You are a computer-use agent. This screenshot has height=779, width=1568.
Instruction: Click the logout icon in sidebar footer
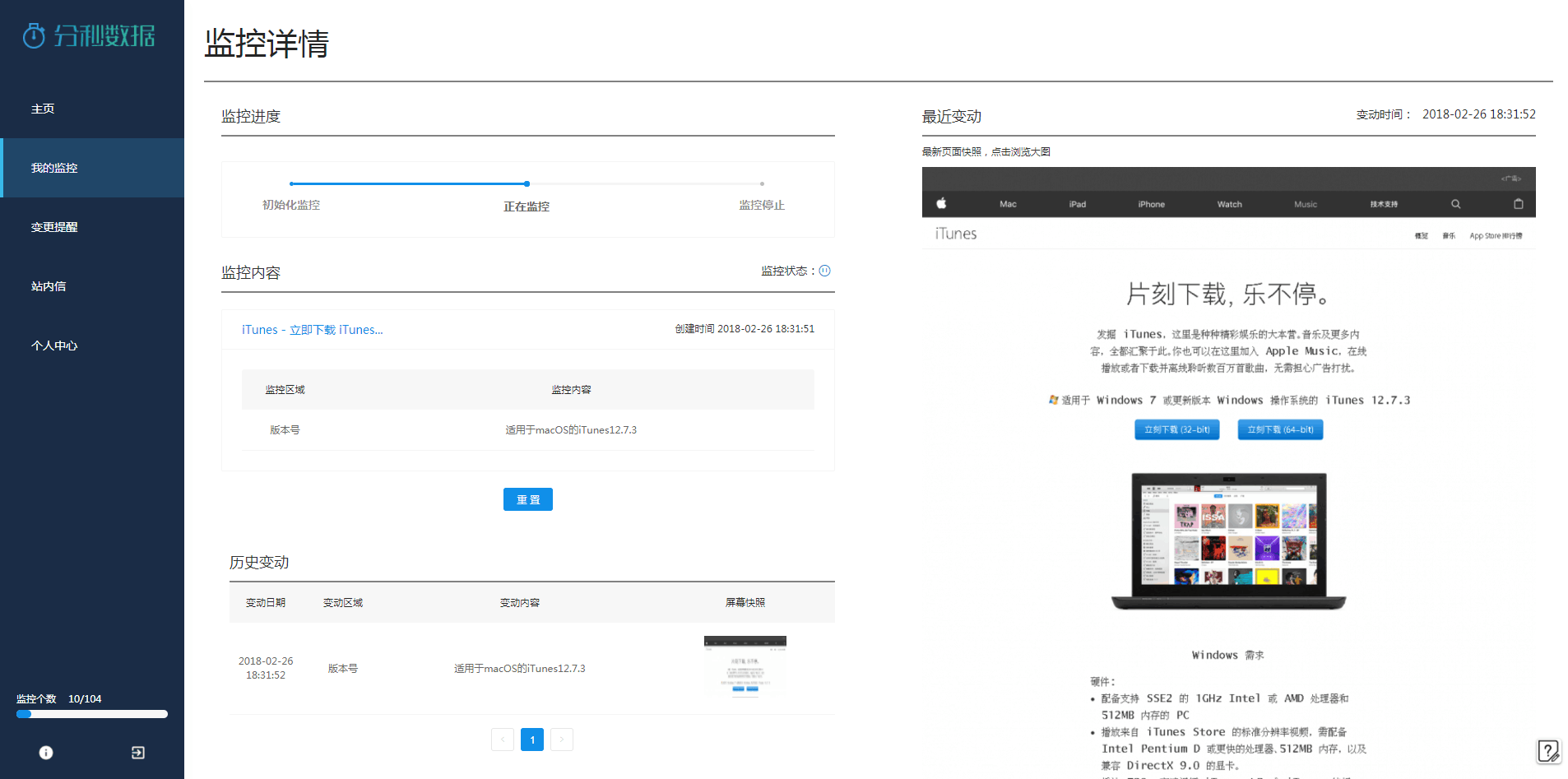point(138,753)
